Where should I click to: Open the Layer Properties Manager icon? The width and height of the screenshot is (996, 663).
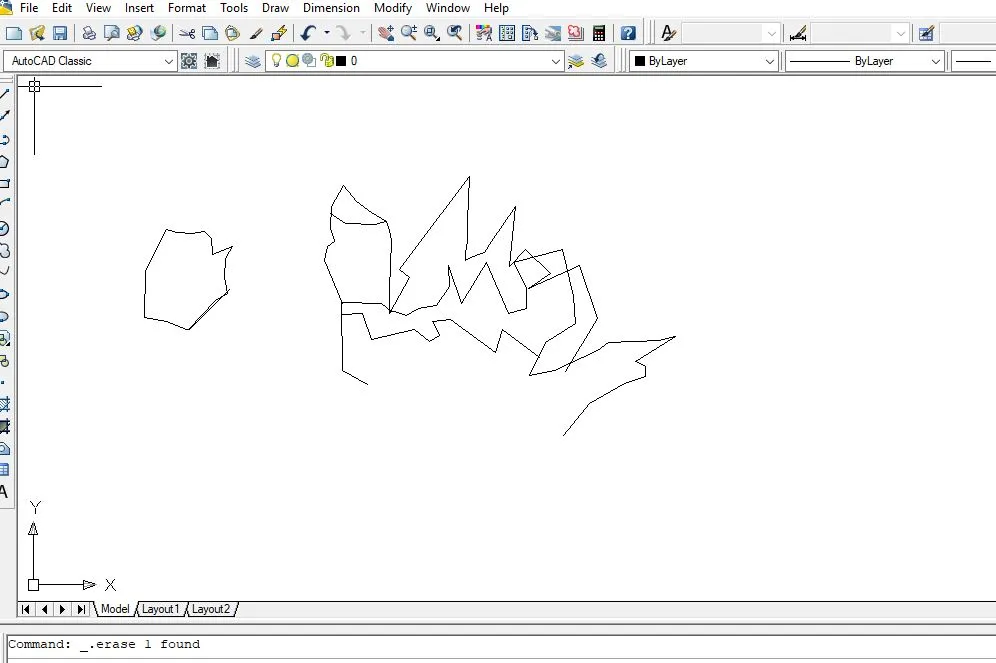click(x=253, y=61)
